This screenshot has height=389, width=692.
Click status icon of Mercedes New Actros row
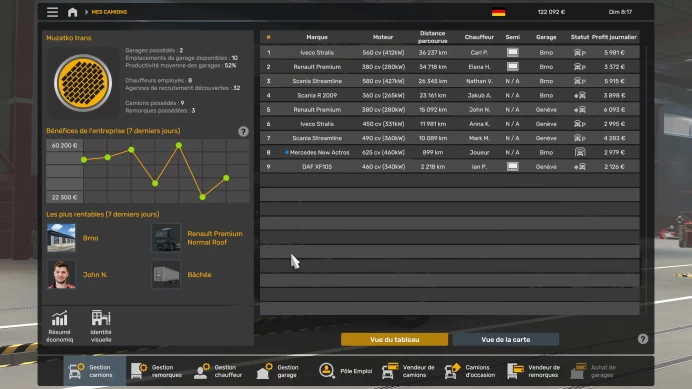(x=580, y=152)
